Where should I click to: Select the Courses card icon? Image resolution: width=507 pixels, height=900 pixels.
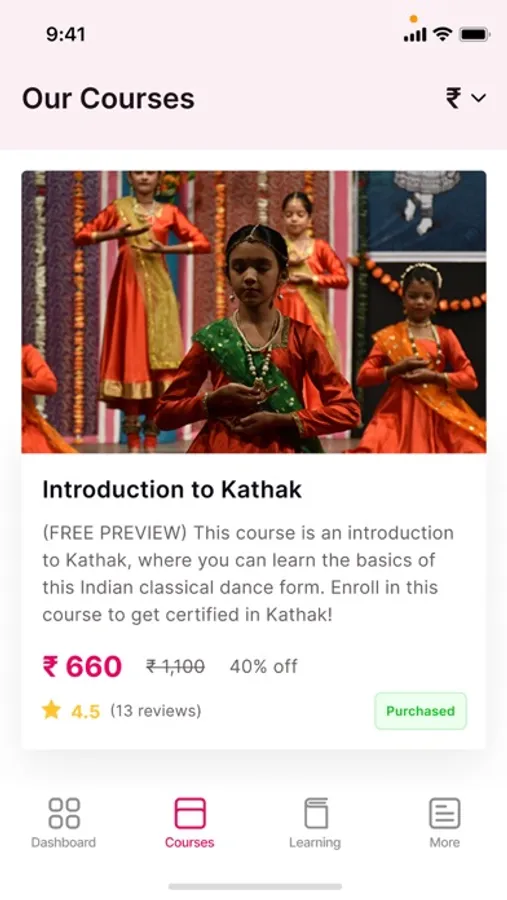[x=190, y=813]
